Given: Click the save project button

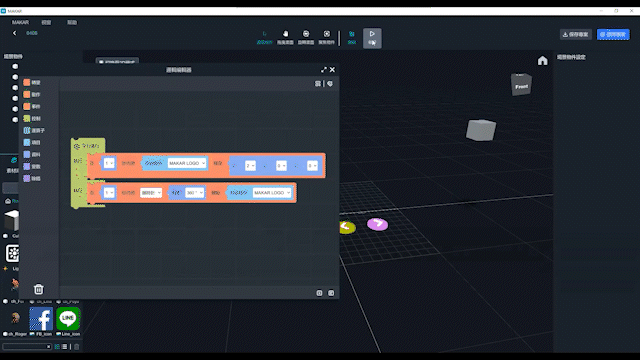Looking at the screenshot, I should pyautogui.click(x=576, y=34).
